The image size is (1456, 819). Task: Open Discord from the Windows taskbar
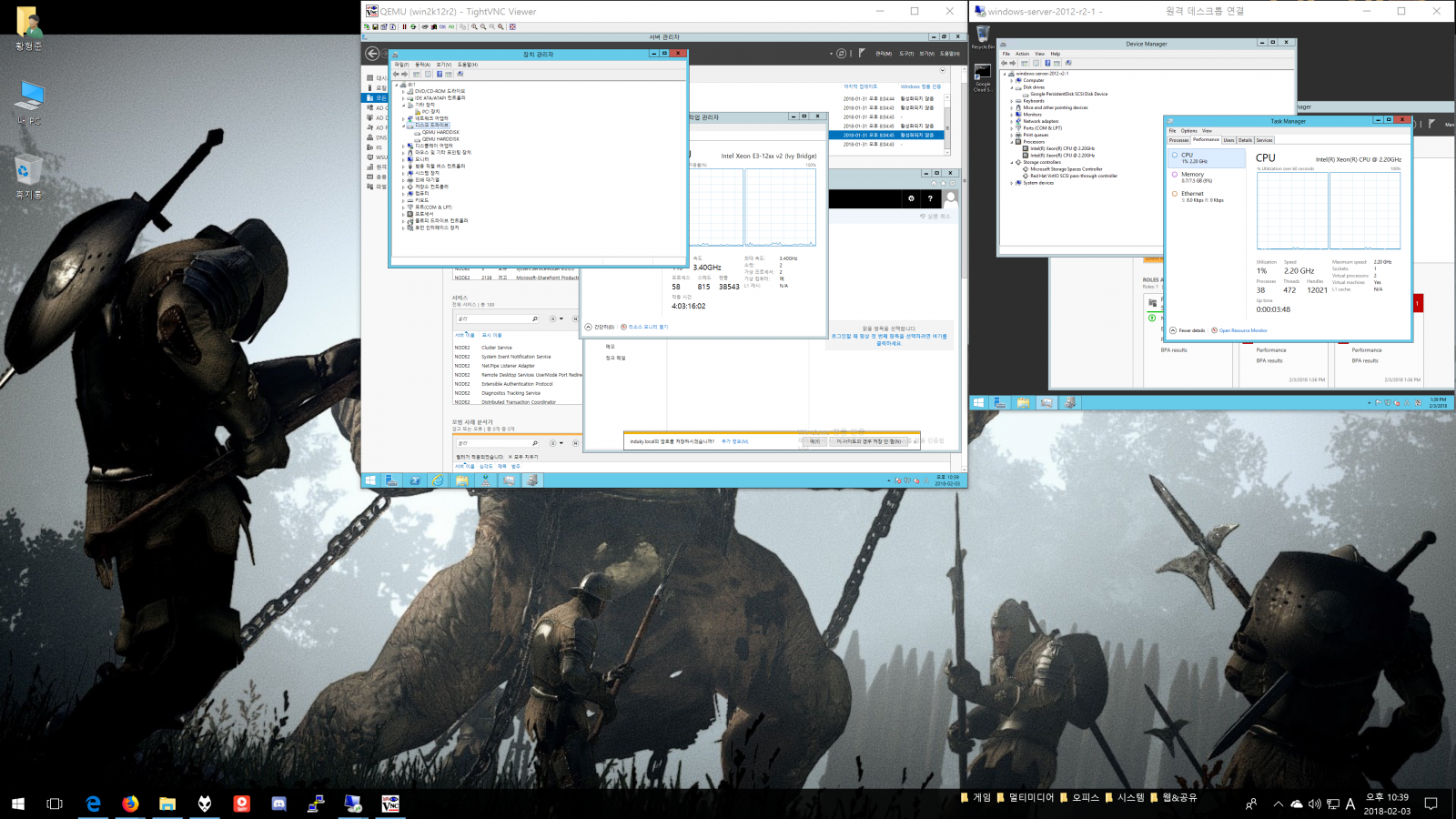click(x=278, y=804)
